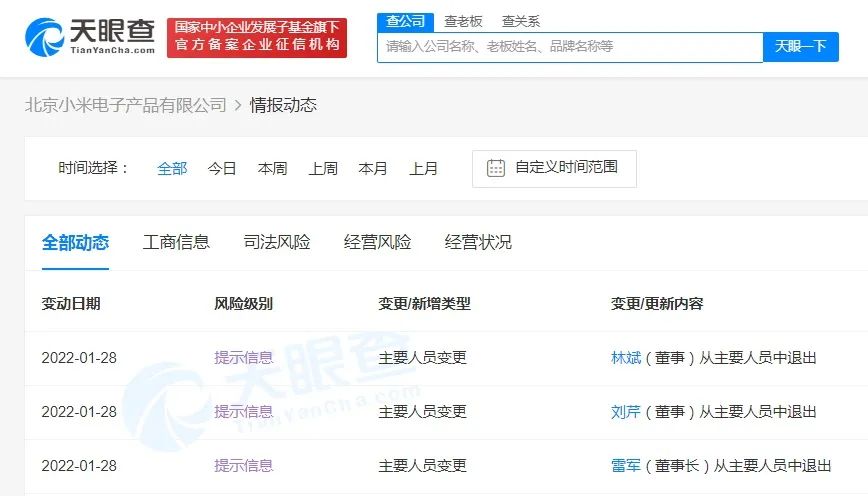Click 提示信息 in the 刘芹 row

[x=244, y=412]
